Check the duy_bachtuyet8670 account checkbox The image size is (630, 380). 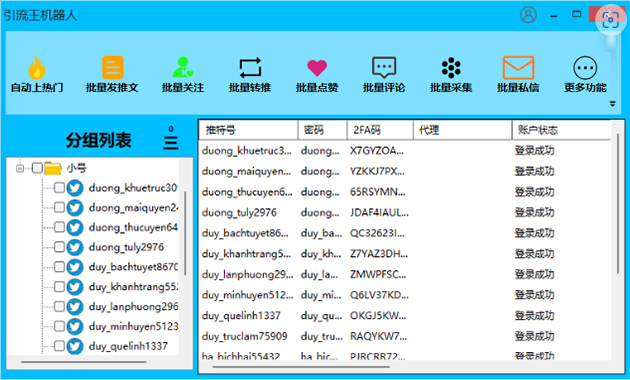click(x=59, y=267)
